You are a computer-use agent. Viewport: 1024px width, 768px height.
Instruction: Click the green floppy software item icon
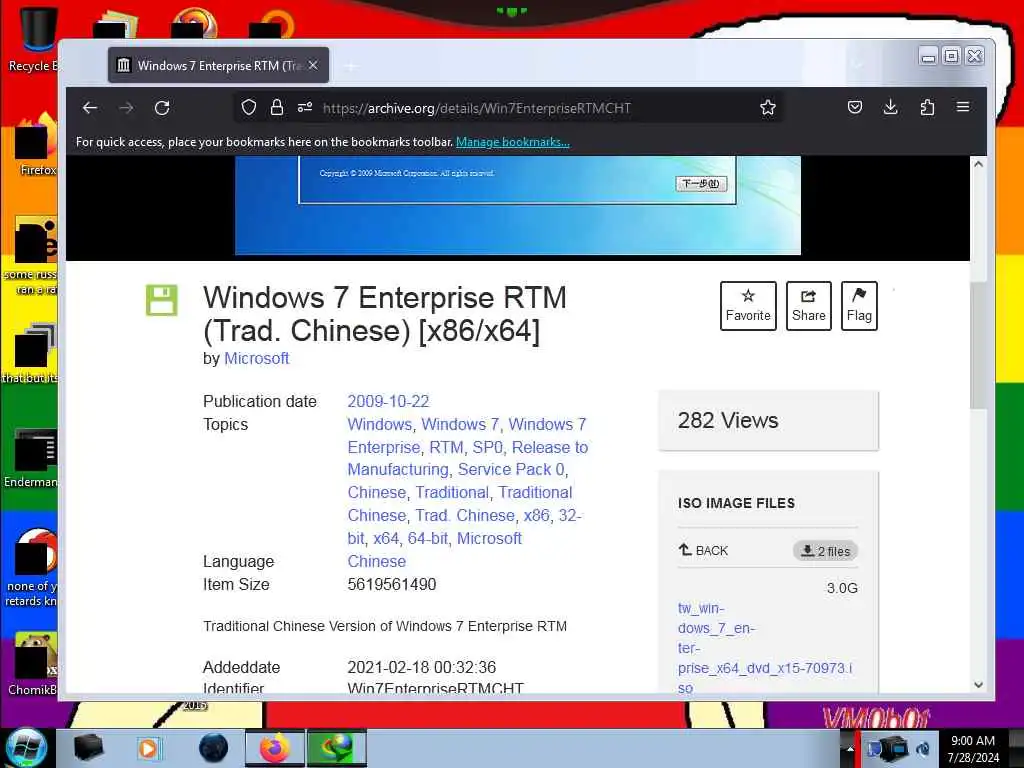(x=161, y=300)
